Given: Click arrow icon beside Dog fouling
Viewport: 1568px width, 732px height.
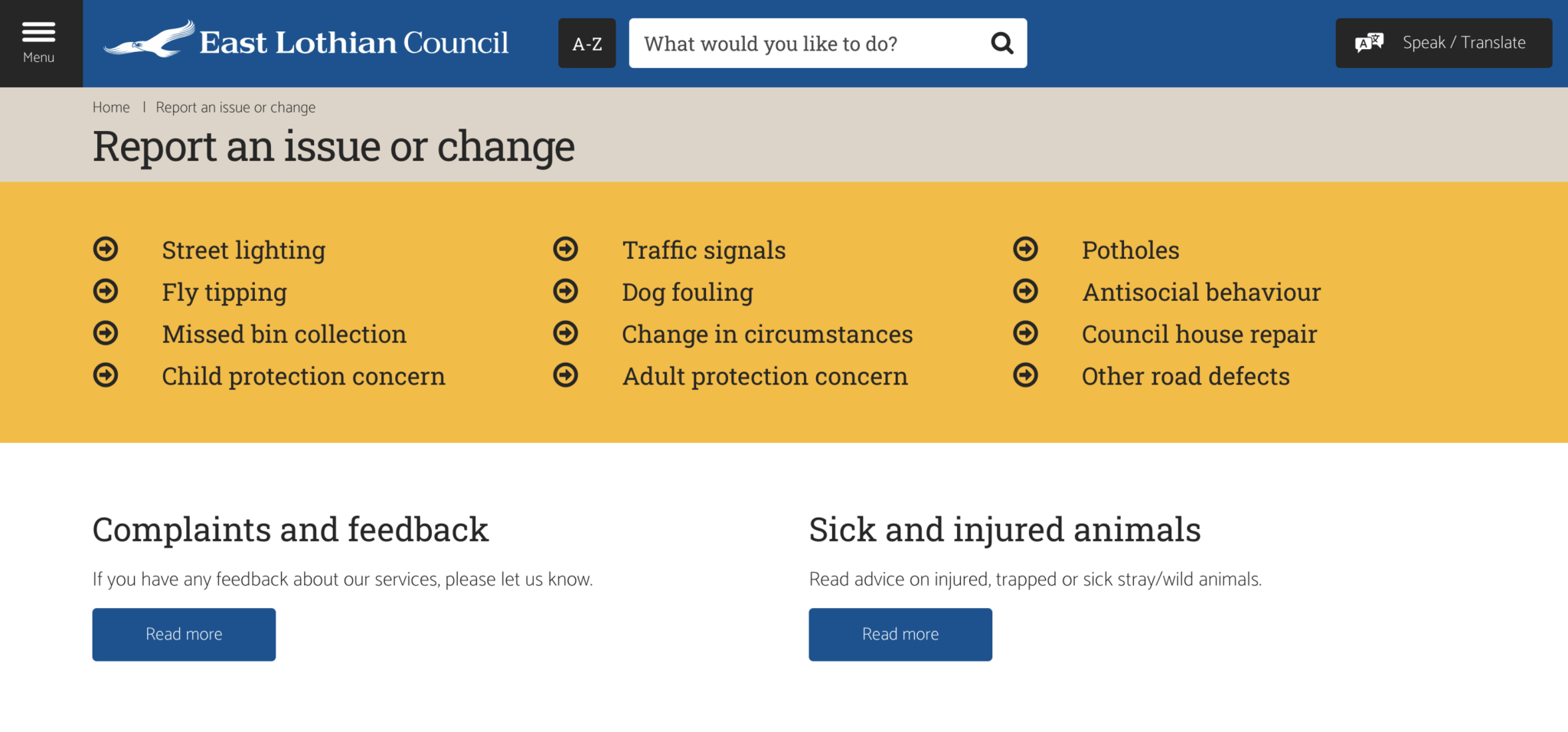Looking at the screenshot, I should point(566,291).
